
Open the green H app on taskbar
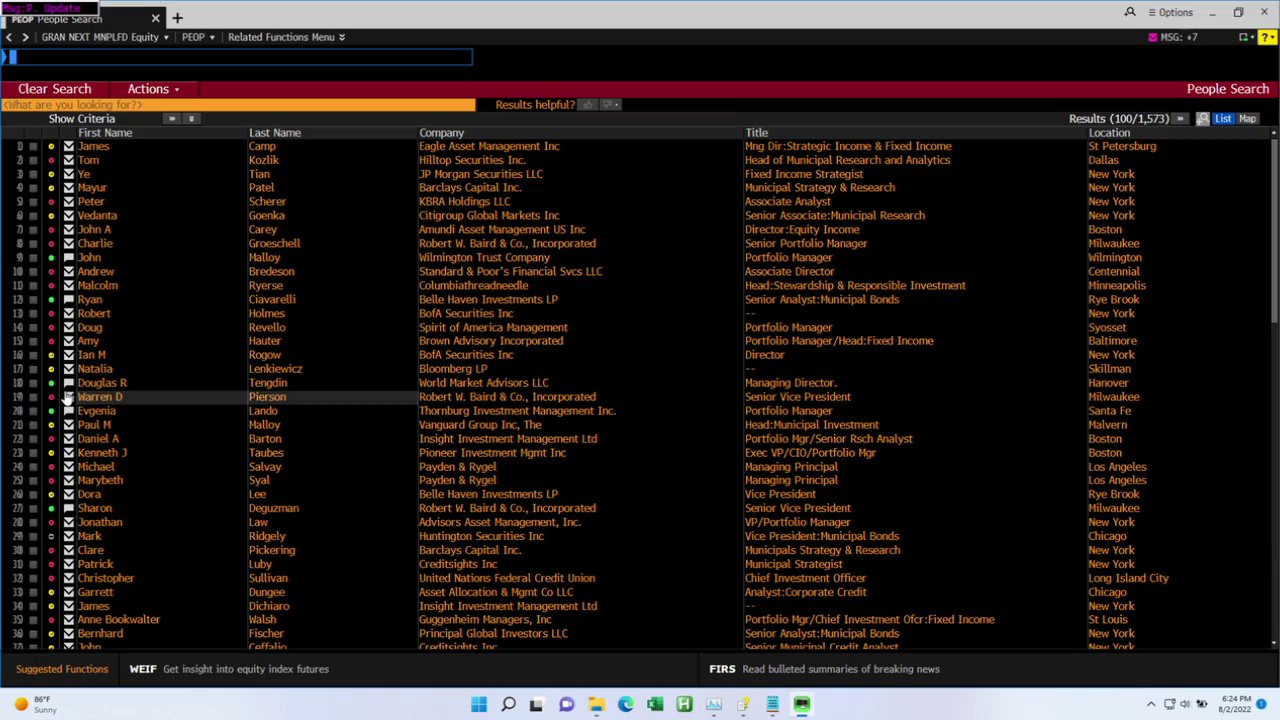click(684, 705)
